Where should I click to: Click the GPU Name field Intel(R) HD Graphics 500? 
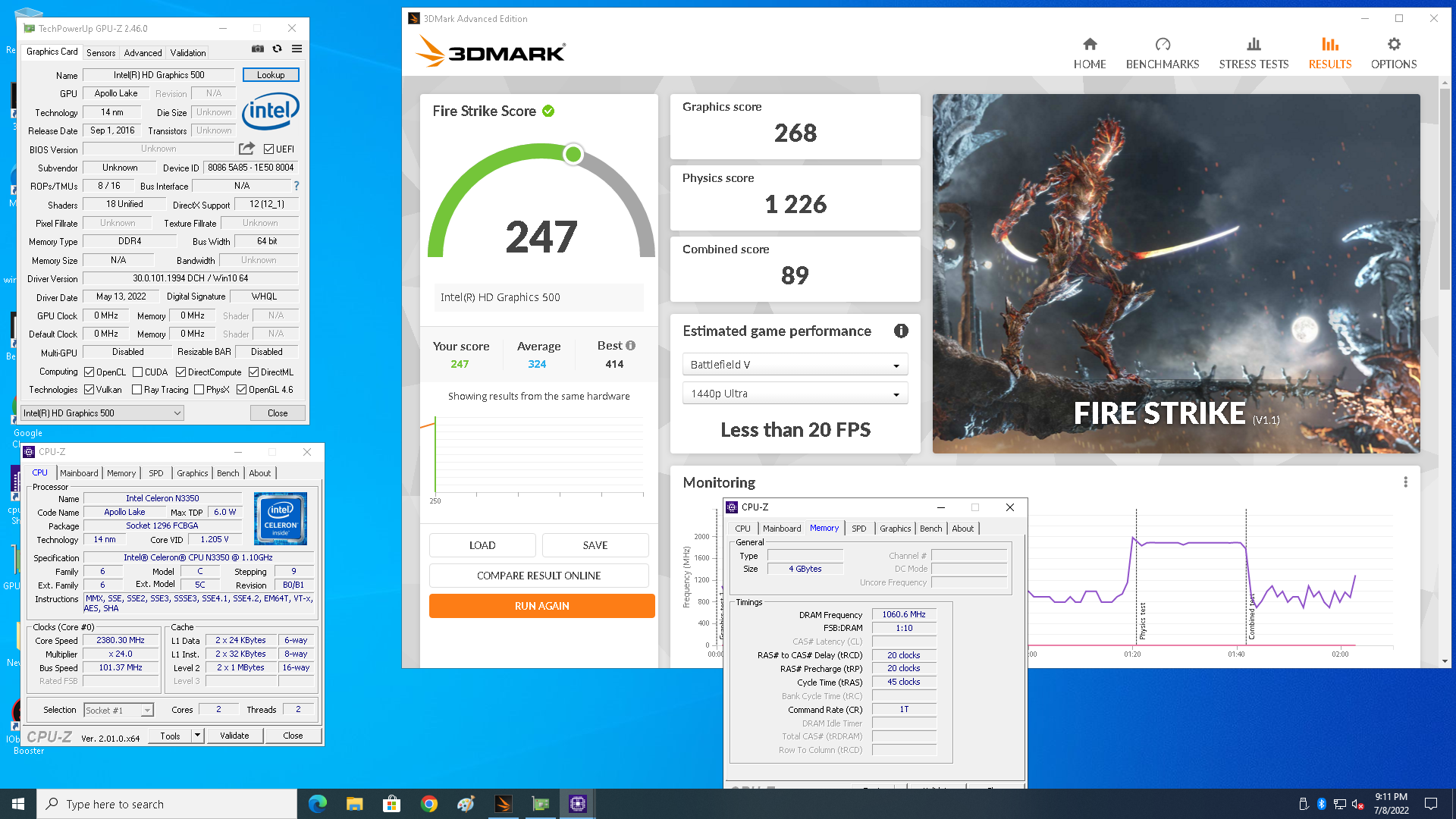(158, 75)
